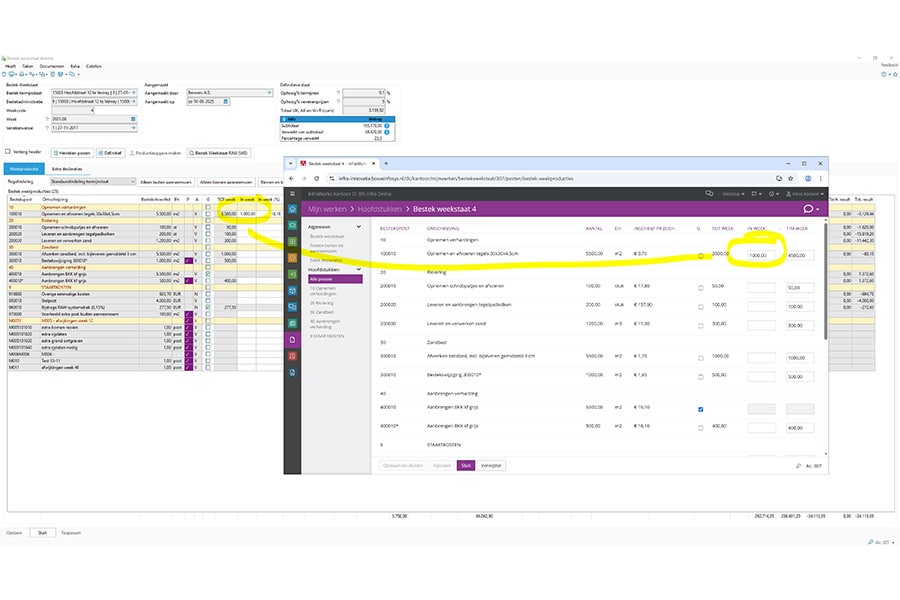Open the hamburger menu in InfraWorks header
This screenshot has height=600, width=900.
292,192
